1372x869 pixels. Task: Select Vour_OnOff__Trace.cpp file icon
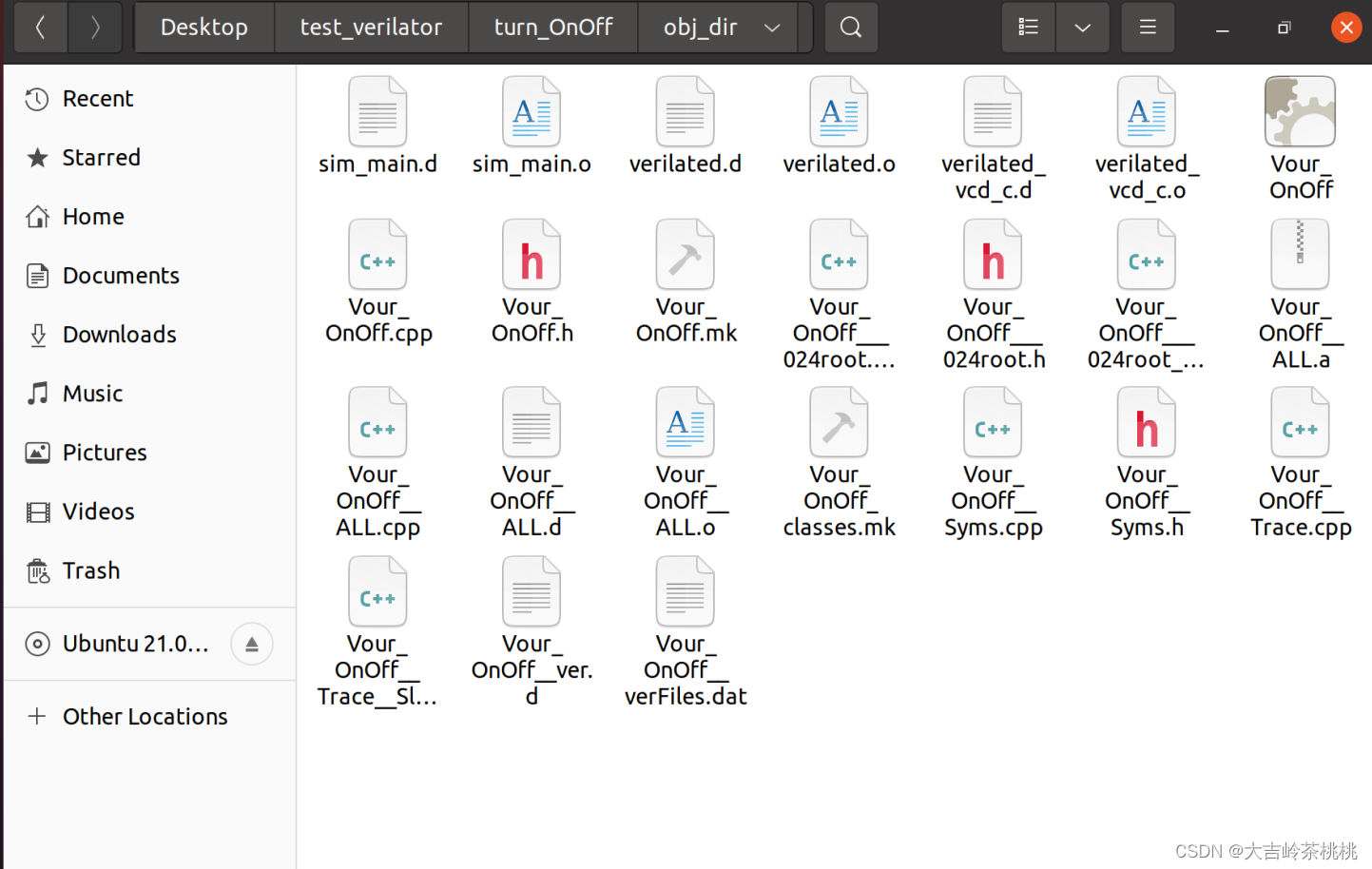1300,422
